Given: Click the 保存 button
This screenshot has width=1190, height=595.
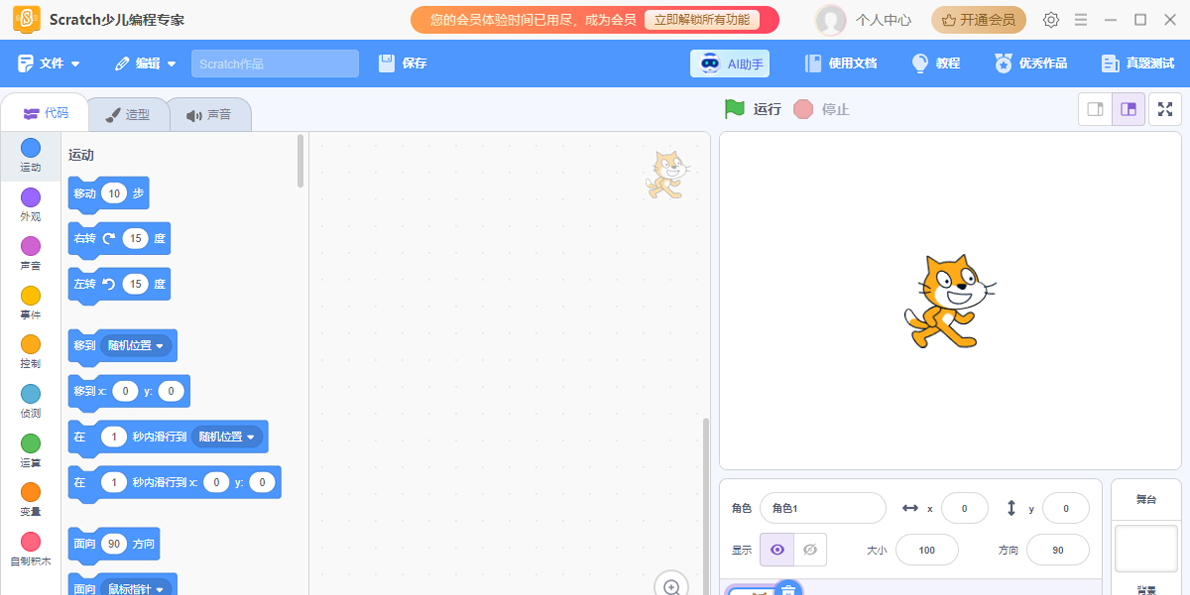Looking at the screenshot, I should (x=402, y=62).
